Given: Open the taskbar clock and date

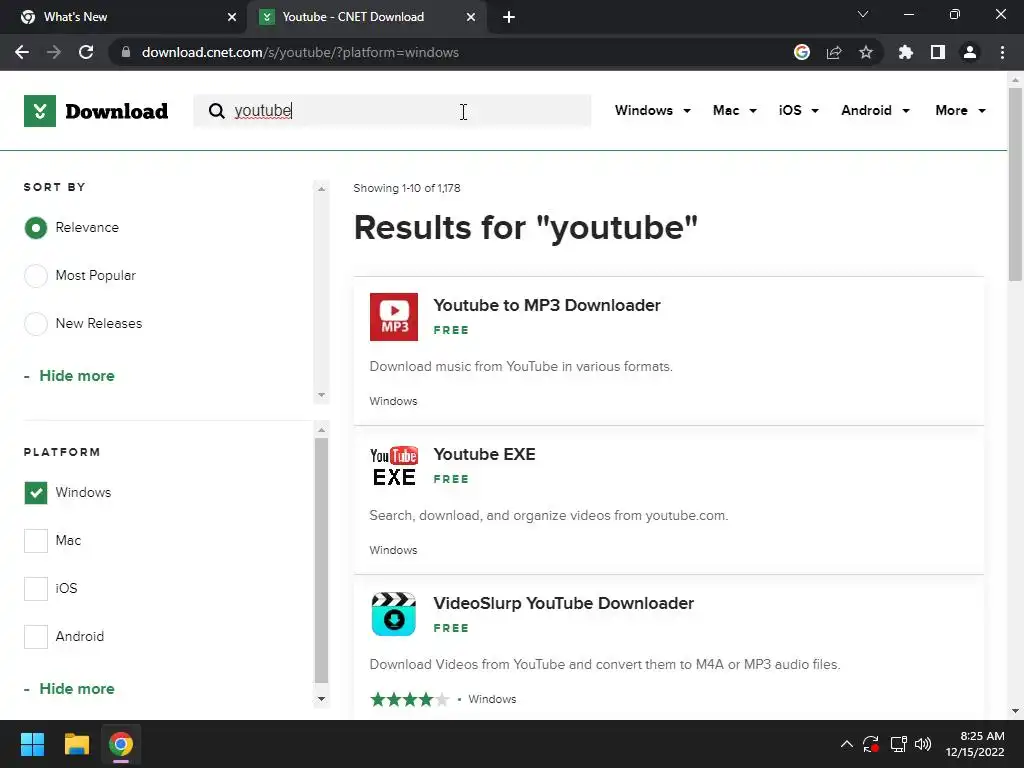Looking at the screenshot, I should pos(975,744).
